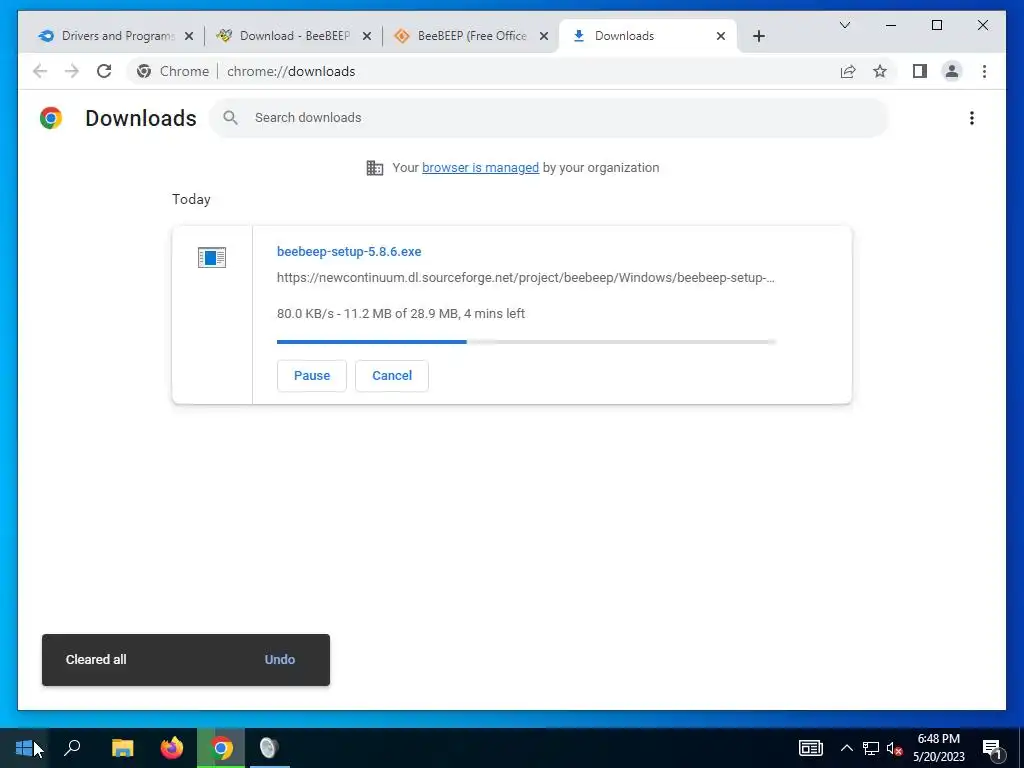The height and width of the screenshot is (768, 1024).
Task: Click the muted volume tray icon
Action: click(894, 748)
